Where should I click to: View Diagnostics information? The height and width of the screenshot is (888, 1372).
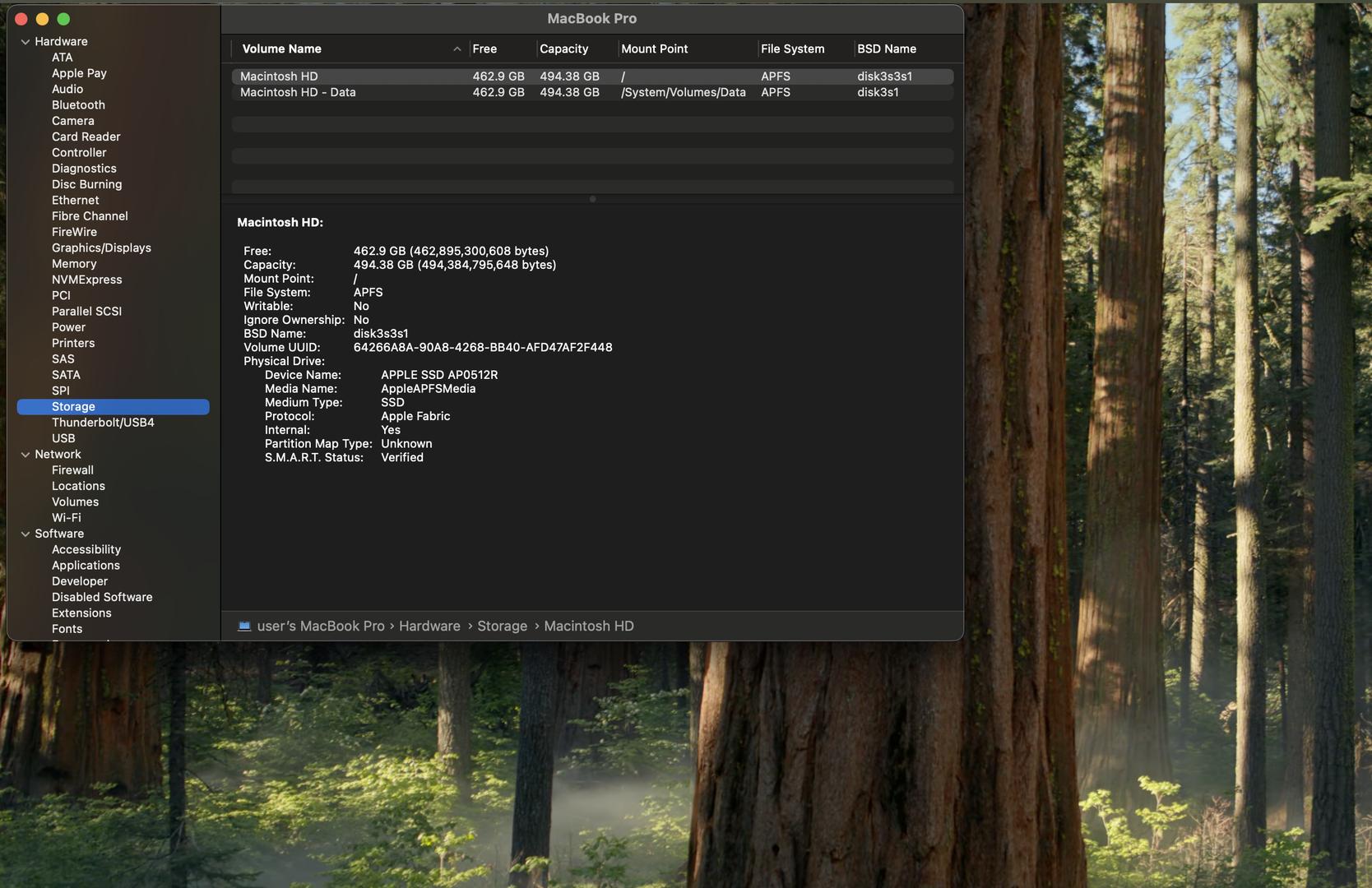coord(84,169)
